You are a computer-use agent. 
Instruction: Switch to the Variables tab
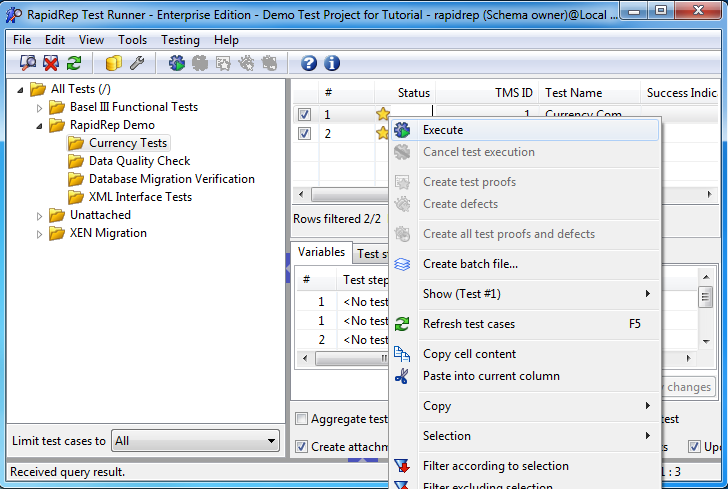pos(321,252)
